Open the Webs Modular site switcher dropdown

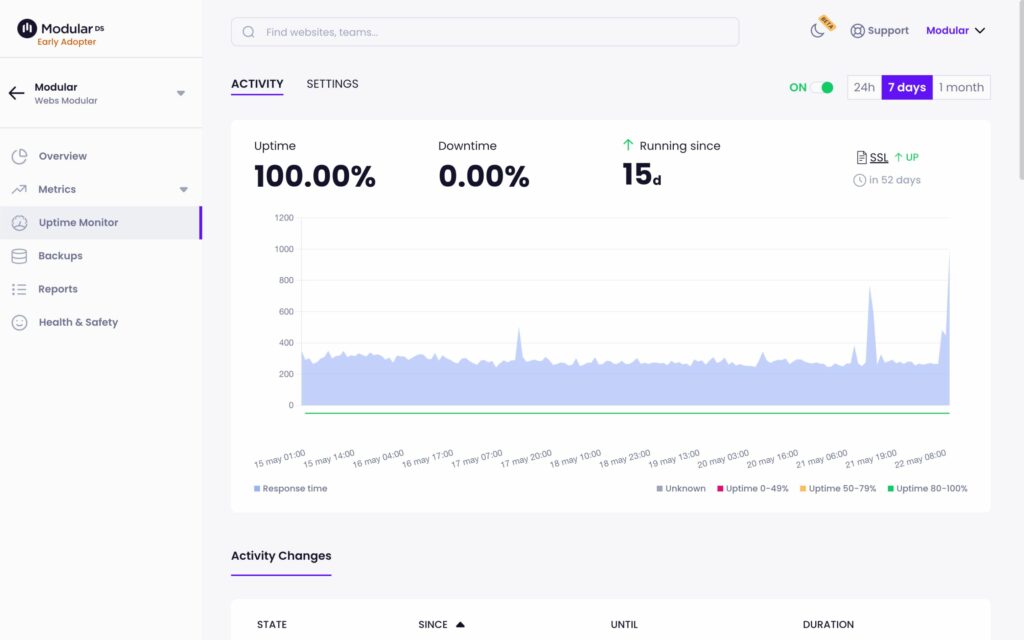181,93
